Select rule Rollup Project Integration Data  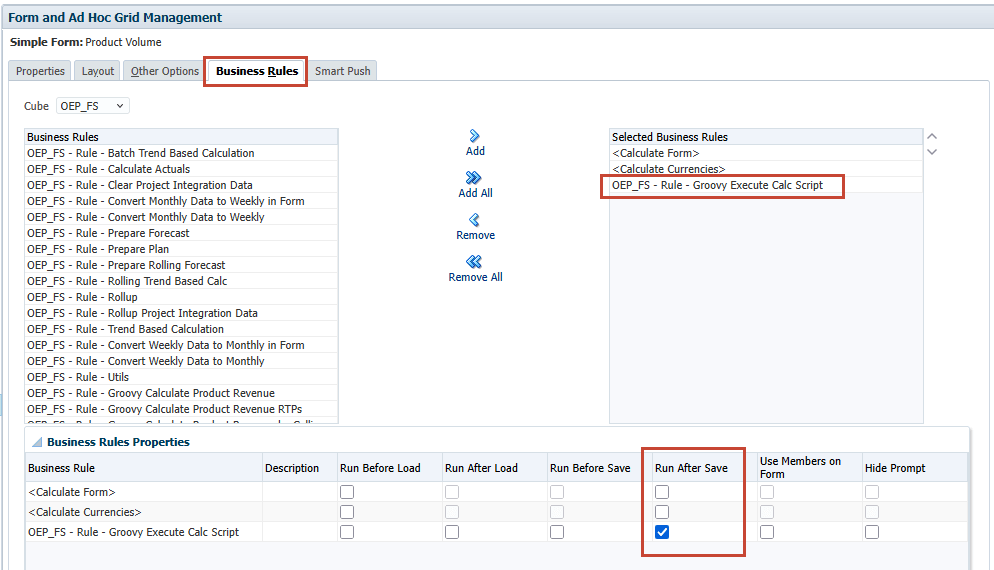181,313
